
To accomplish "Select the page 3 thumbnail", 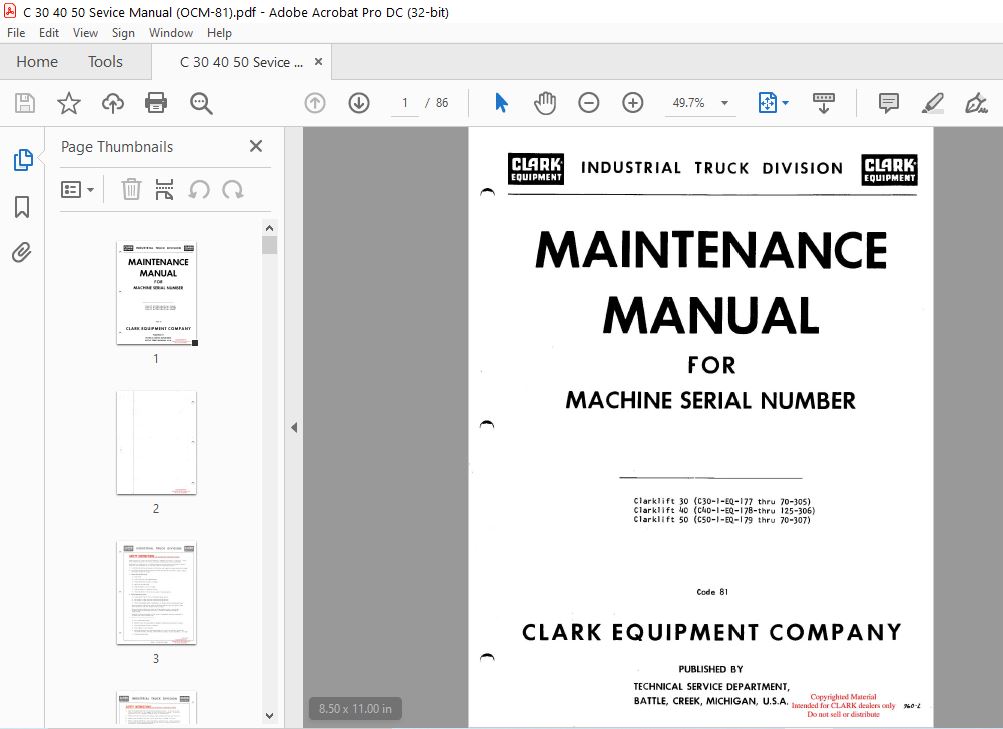I will coord(157,593).
